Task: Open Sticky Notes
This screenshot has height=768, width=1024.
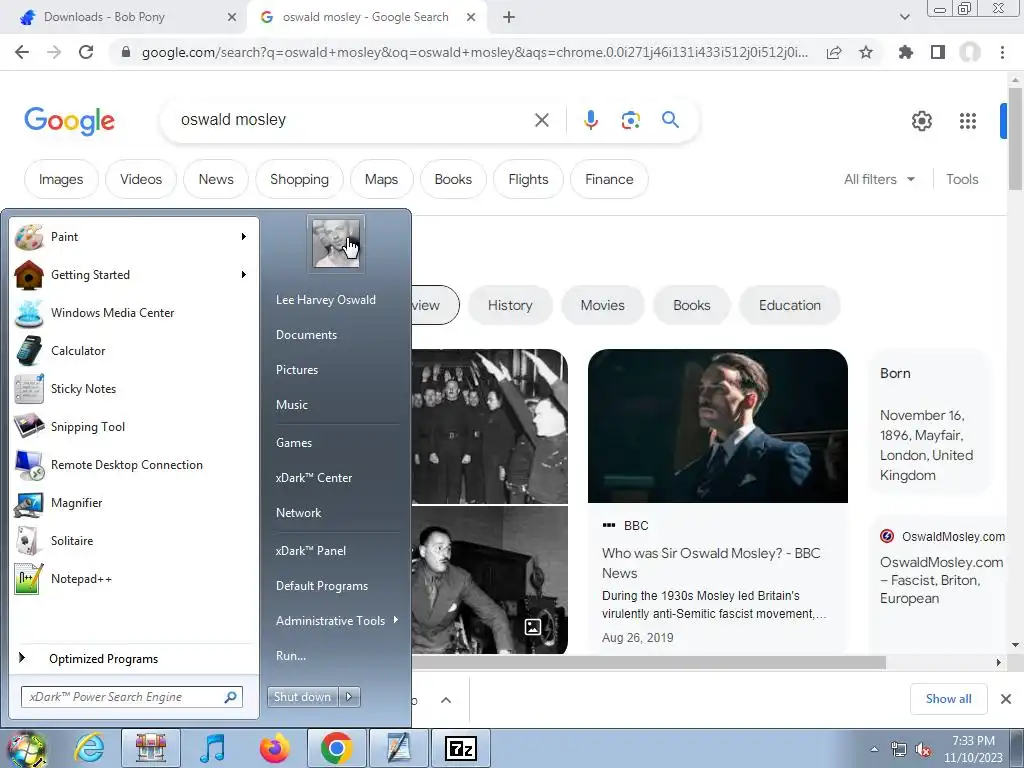Action: (134, 389)
